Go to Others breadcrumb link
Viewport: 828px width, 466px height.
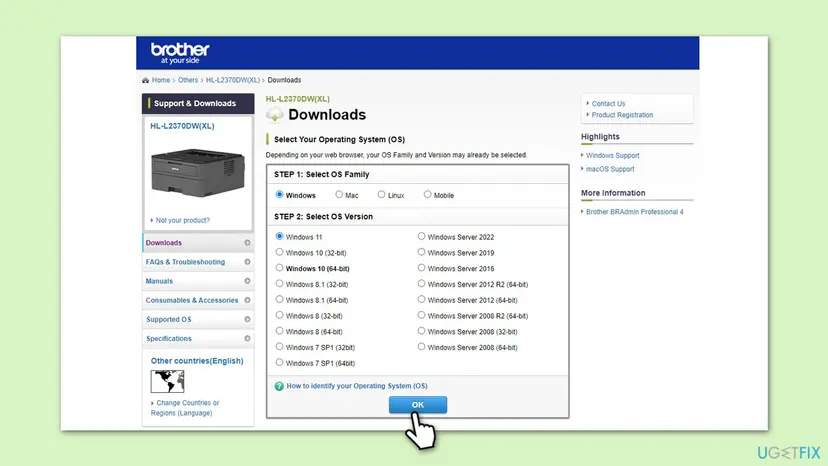coord(188,80)
